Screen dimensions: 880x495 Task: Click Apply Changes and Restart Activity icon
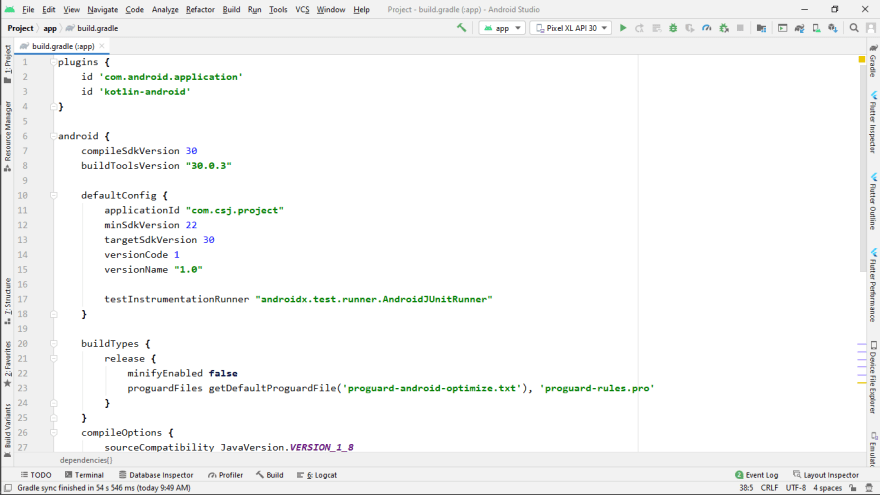coord(639,28)
